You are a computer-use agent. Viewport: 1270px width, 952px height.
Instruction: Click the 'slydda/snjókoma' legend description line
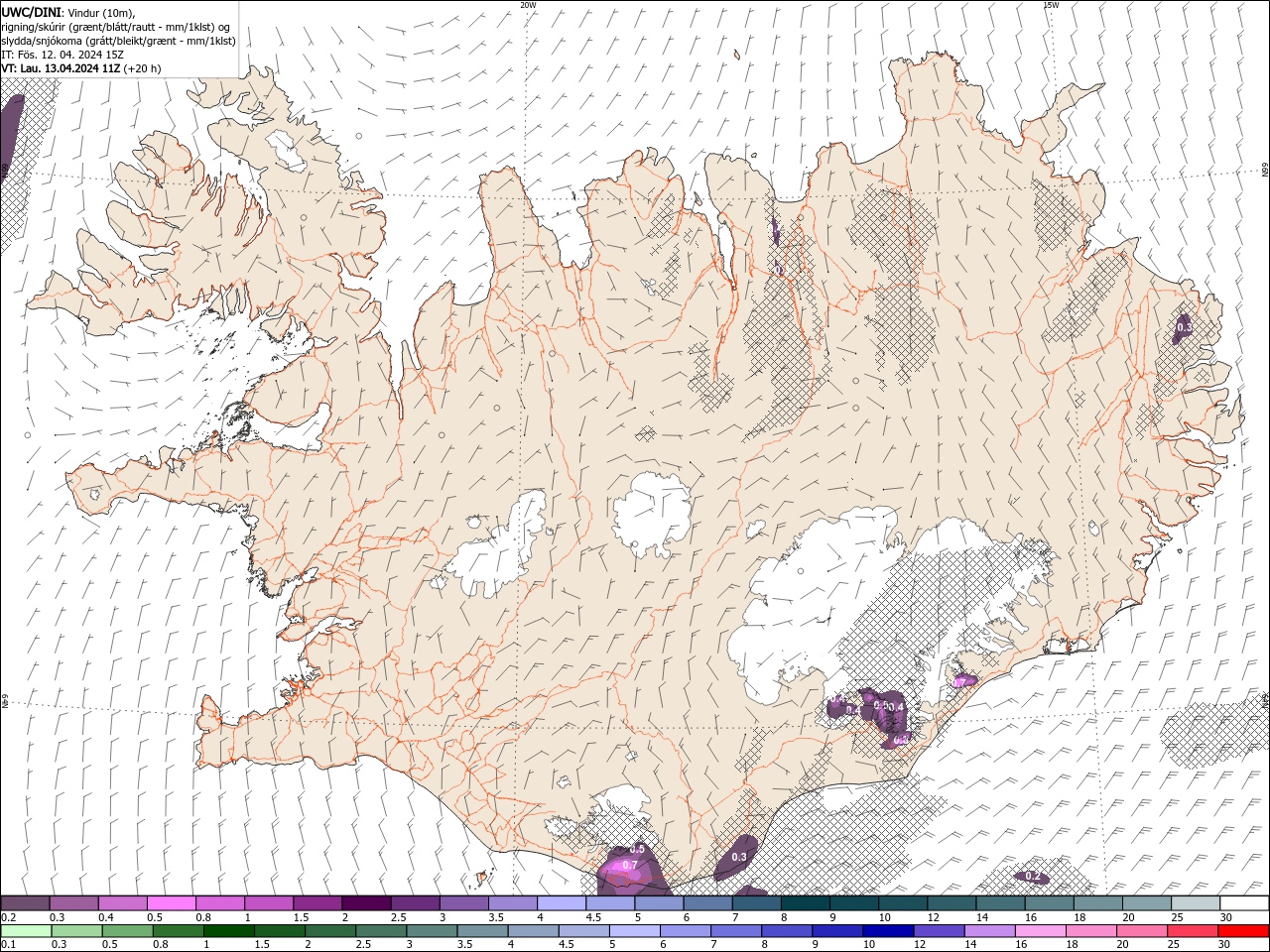point(119,40)
